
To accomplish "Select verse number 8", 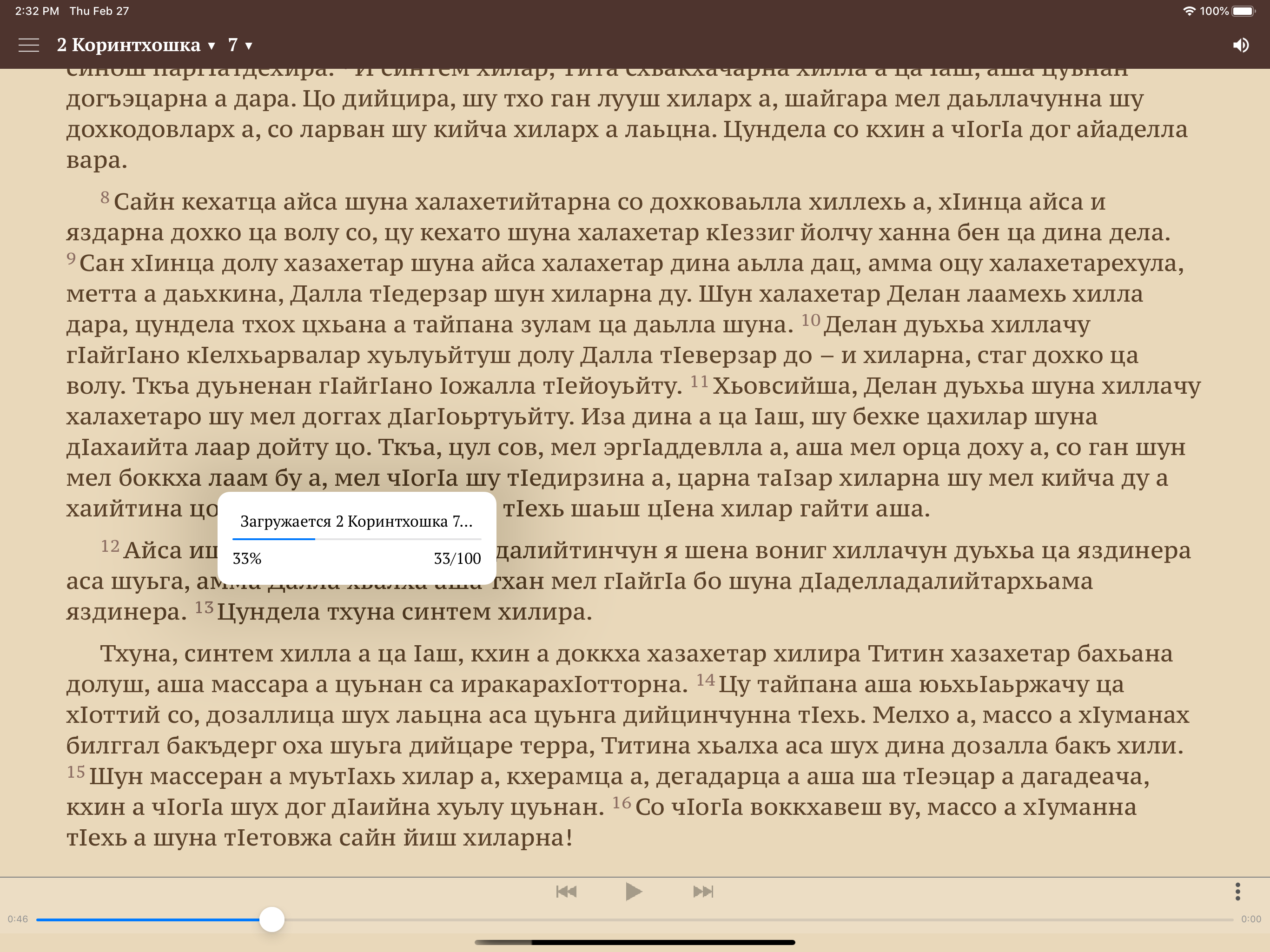I will pyautogui.click(x=105, y=198).
